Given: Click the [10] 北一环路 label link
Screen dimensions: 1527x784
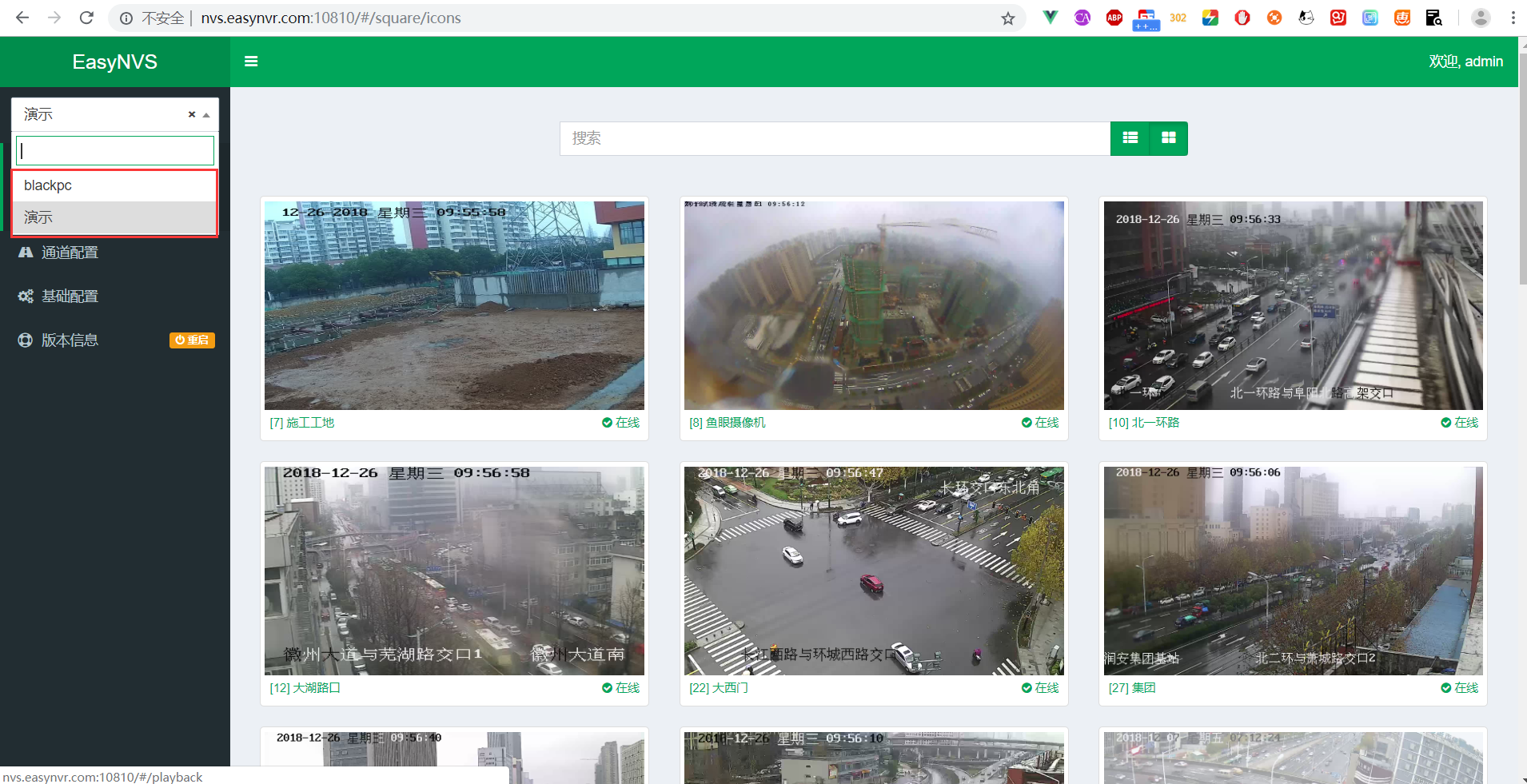Looking at the screenshot, I should [x=1144, y=423].
